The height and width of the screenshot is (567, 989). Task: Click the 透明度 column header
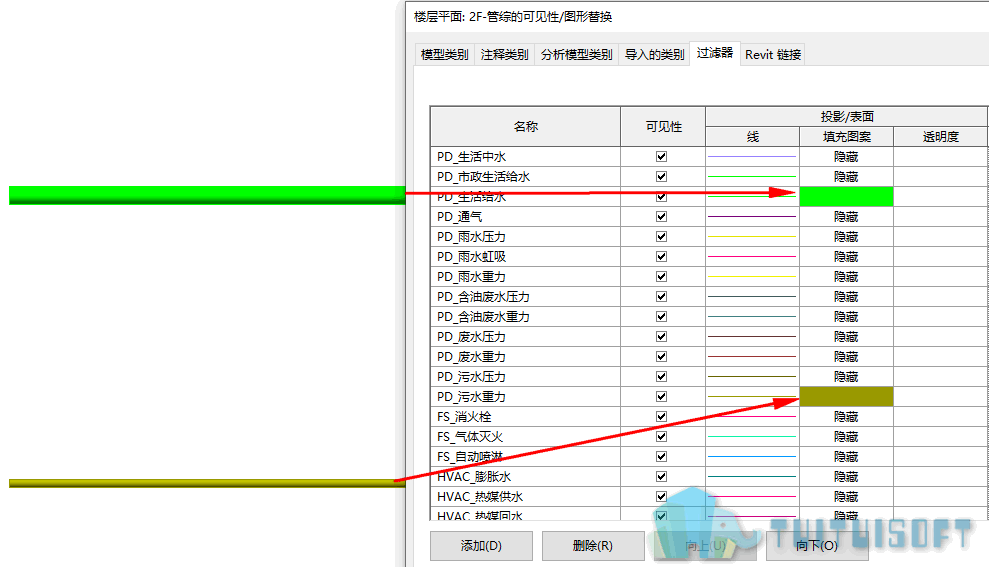point(940,136)
